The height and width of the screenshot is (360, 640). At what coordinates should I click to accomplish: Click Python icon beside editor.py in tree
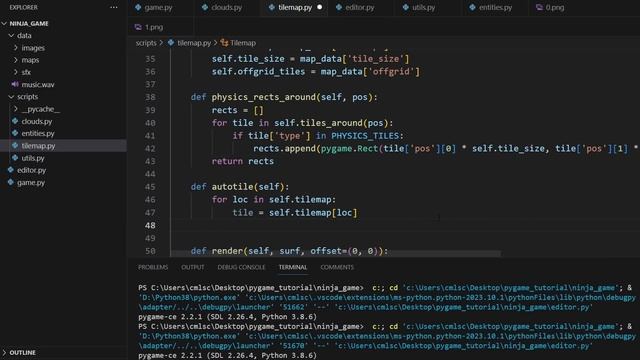pyautogui.click(x=11, y=170)
